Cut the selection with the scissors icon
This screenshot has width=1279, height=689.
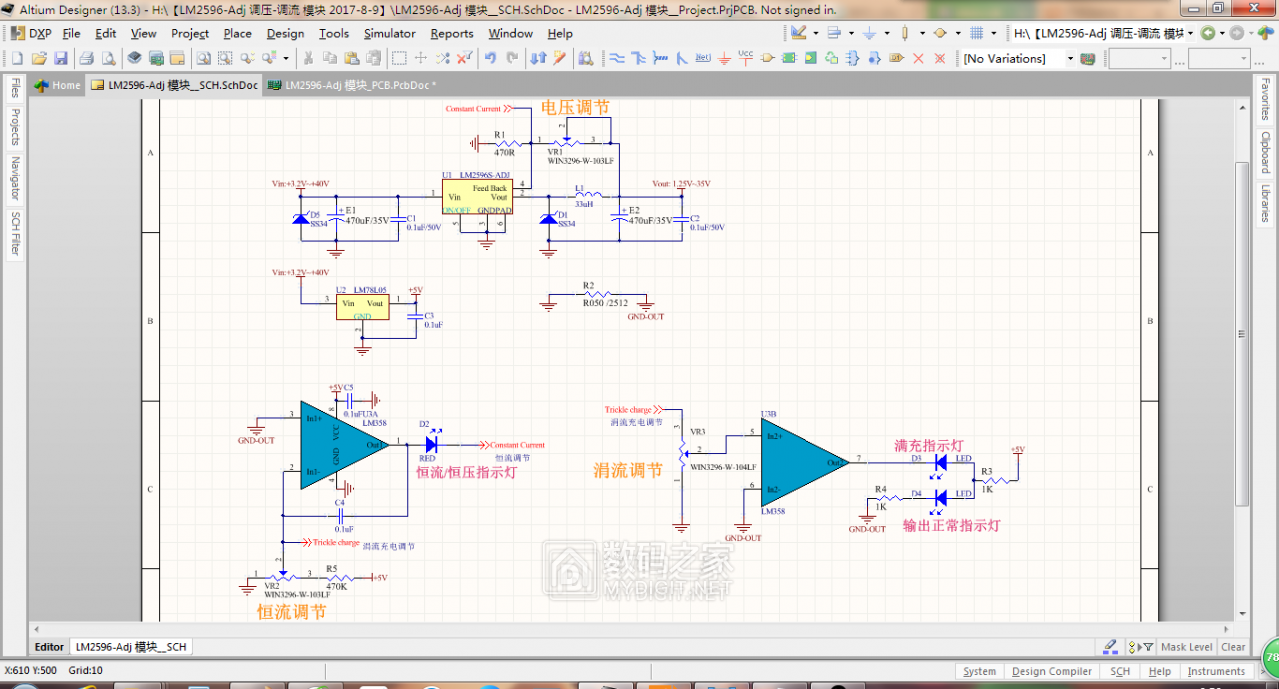click(309, 59)
